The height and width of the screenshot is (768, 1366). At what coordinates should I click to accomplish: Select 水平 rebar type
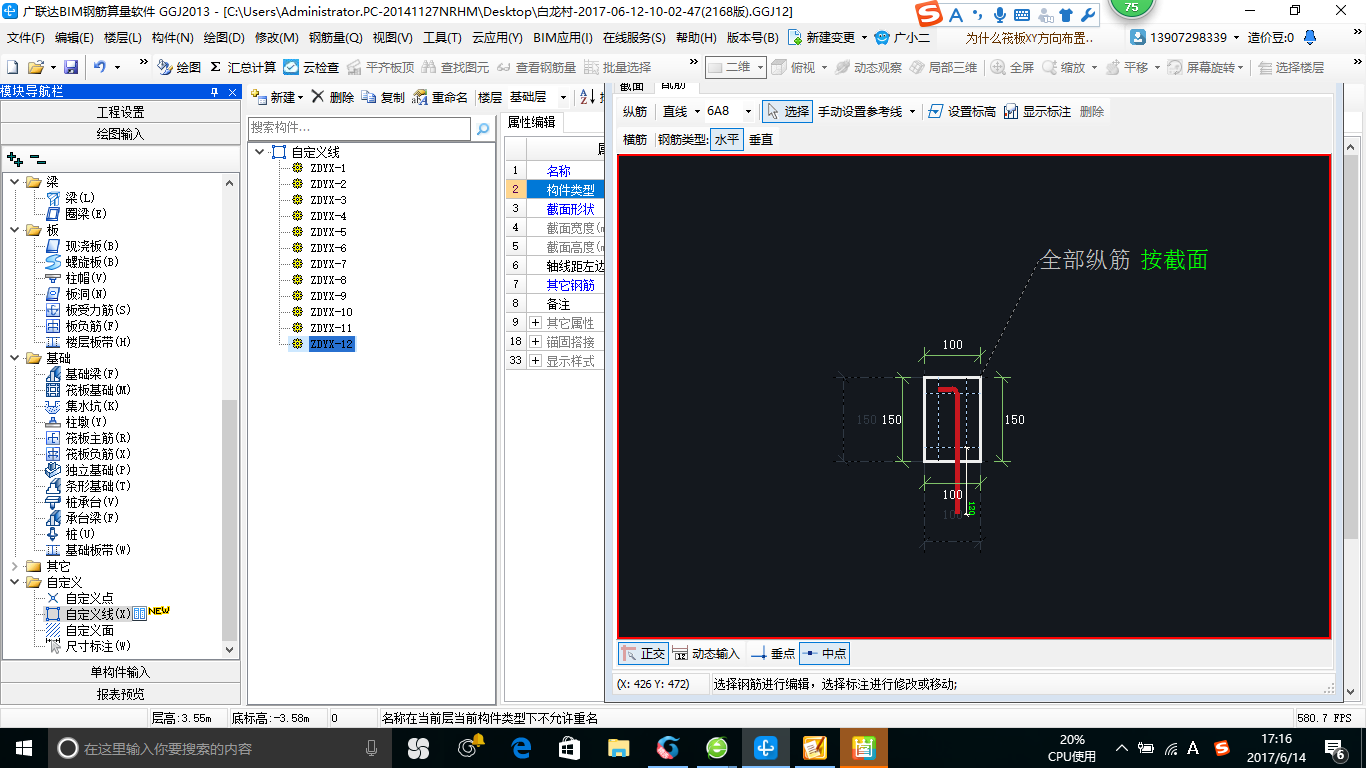point(727,139)
